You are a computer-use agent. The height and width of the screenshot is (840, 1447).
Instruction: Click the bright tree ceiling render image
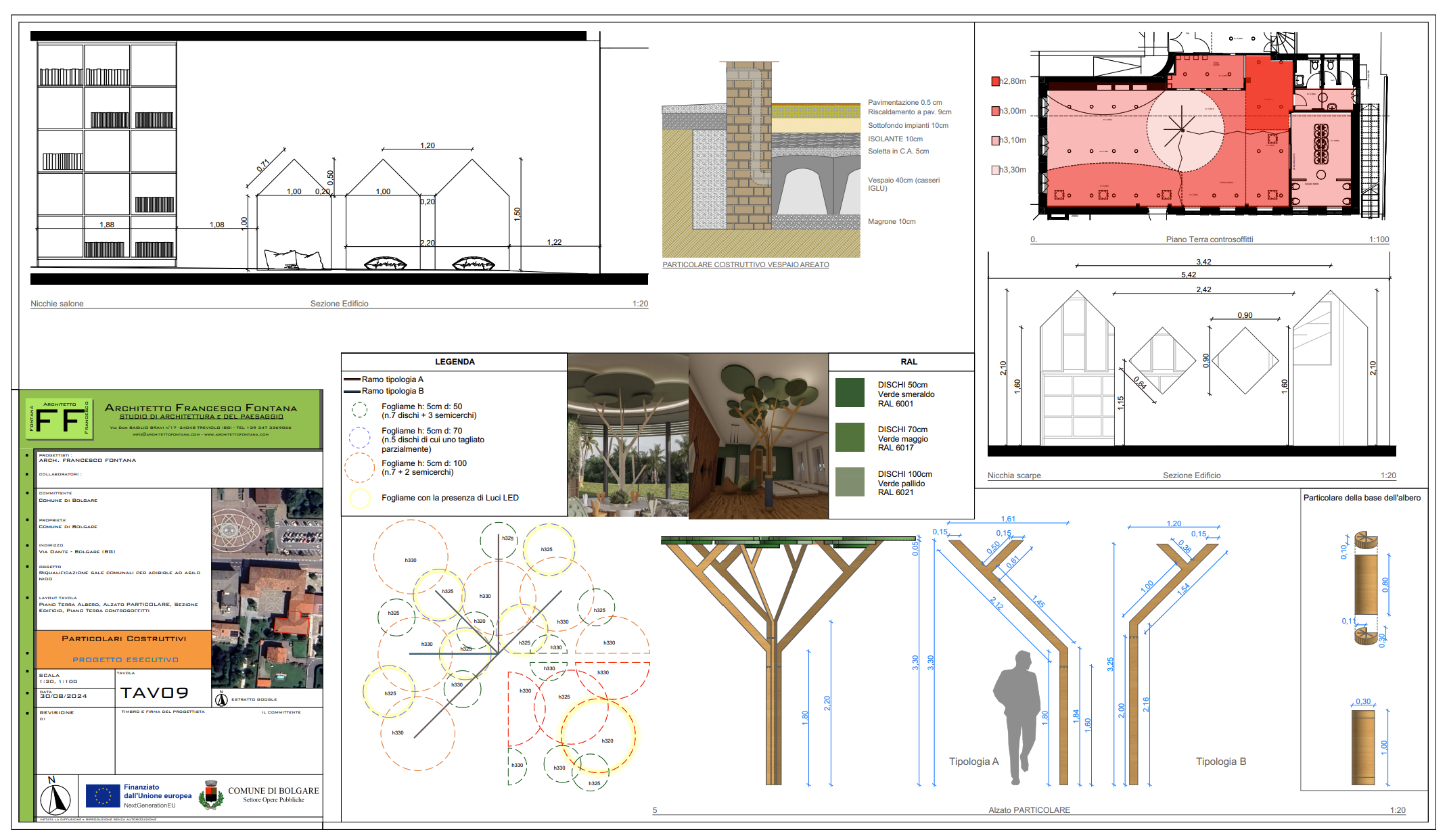tap(628, 436)
